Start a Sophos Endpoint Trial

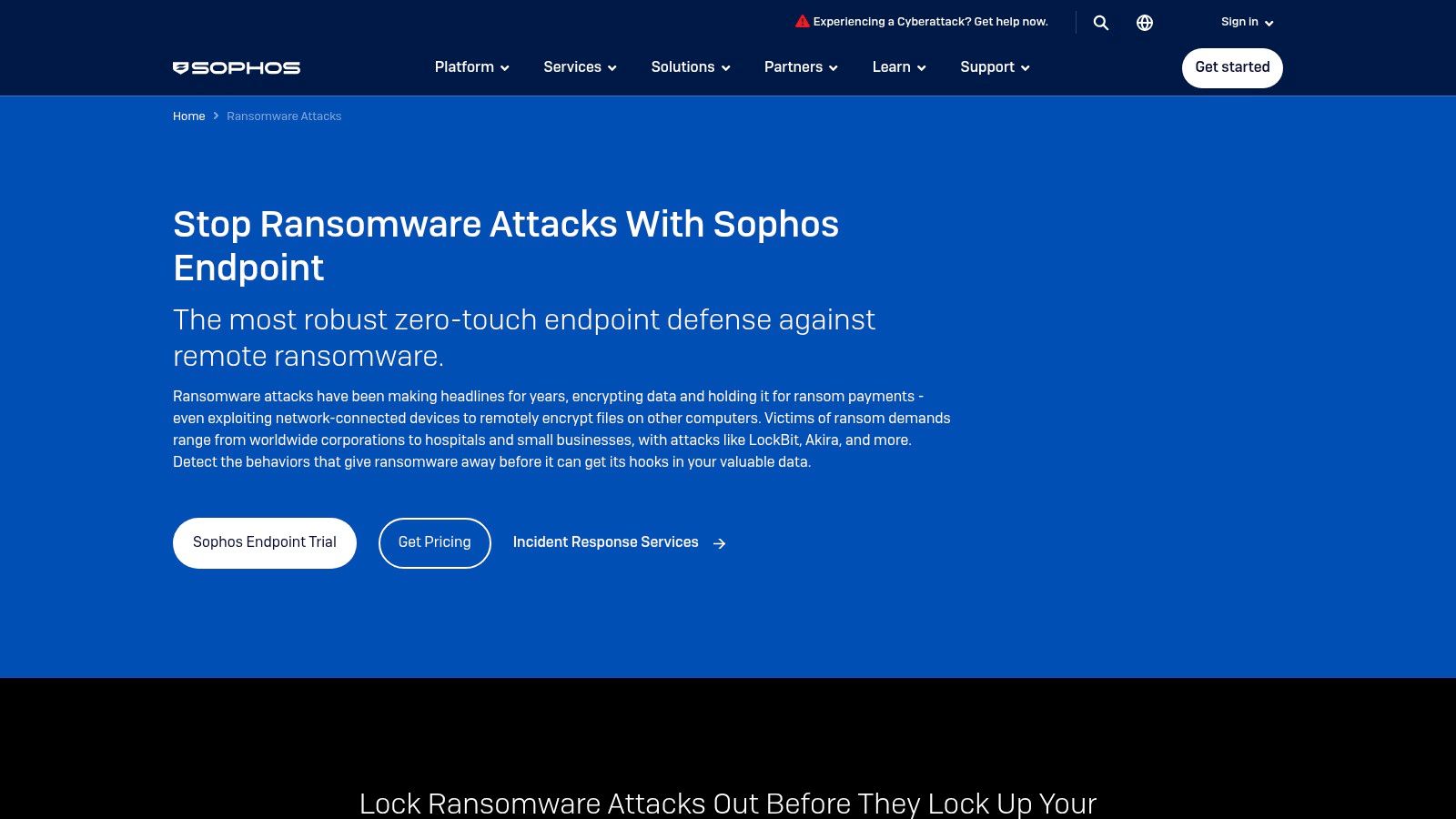[x=264, y=542]
